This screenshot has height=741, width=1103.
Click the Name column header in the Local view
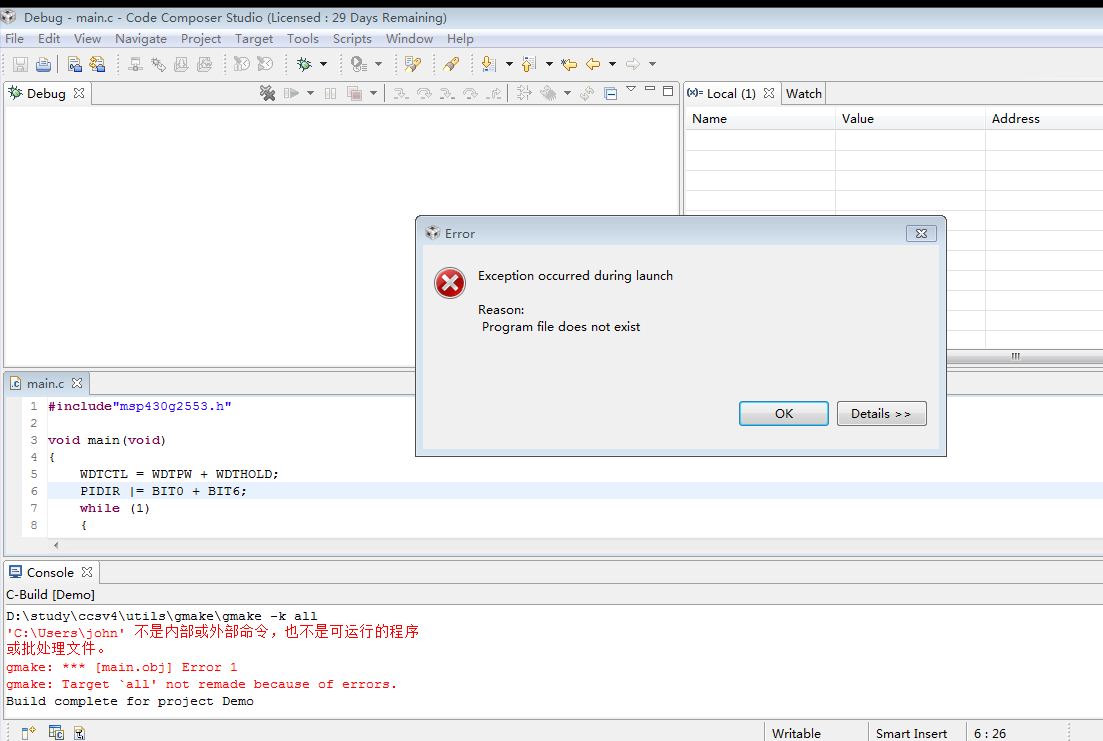(760, 119)
